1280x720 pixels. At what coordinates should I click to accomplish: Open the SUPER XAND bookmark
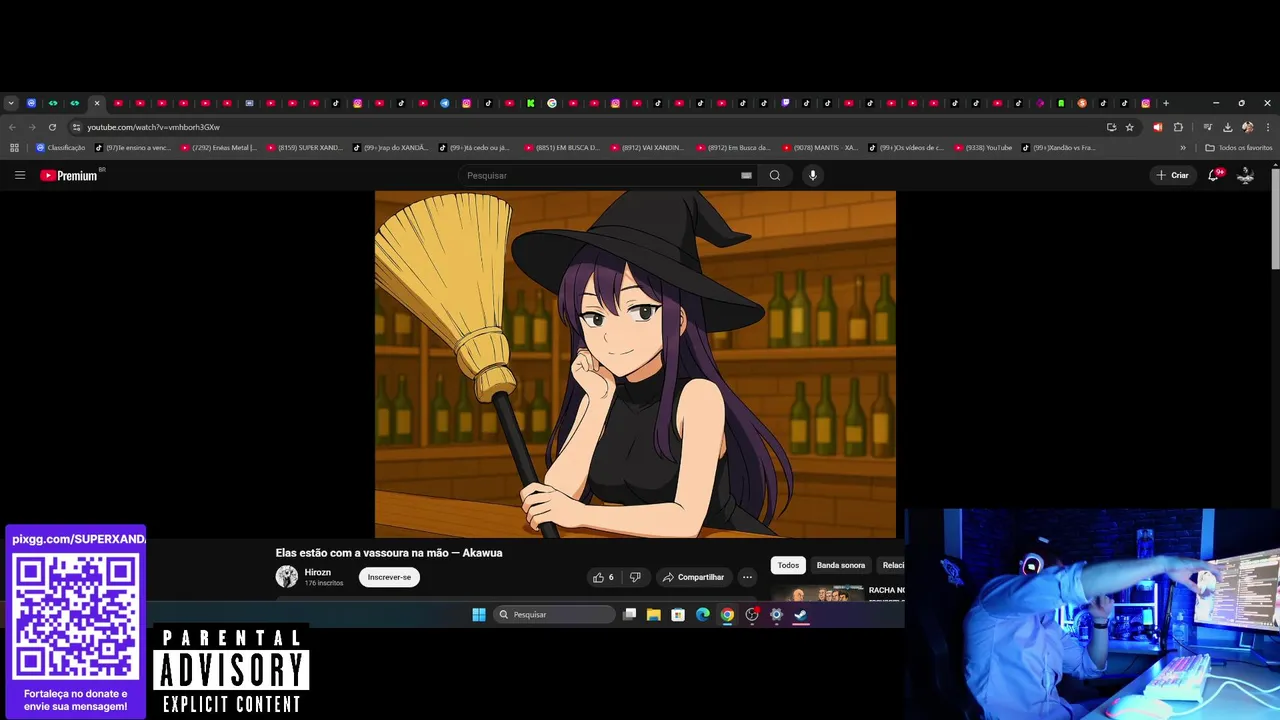[303, 148]
